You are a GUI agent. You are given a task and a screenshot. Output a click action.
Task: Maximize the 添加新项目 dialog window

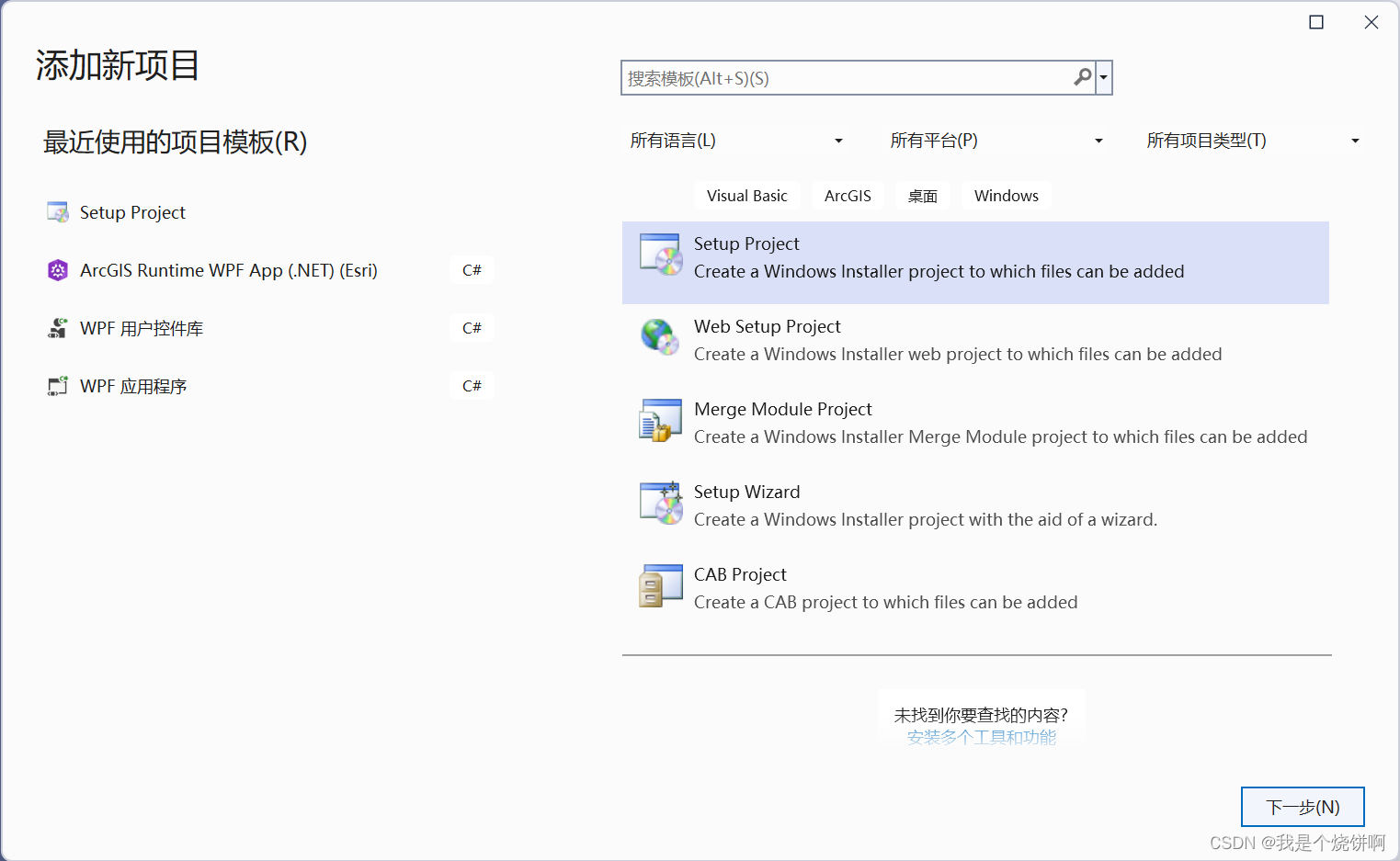(1316, 22)
